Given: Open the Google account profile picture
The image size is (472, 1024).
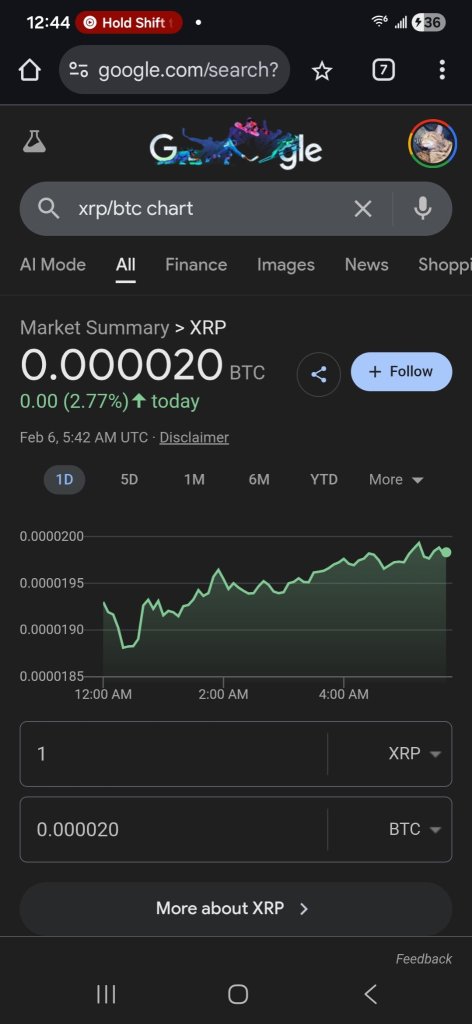Looking at the screenshot, I should 432,143.
